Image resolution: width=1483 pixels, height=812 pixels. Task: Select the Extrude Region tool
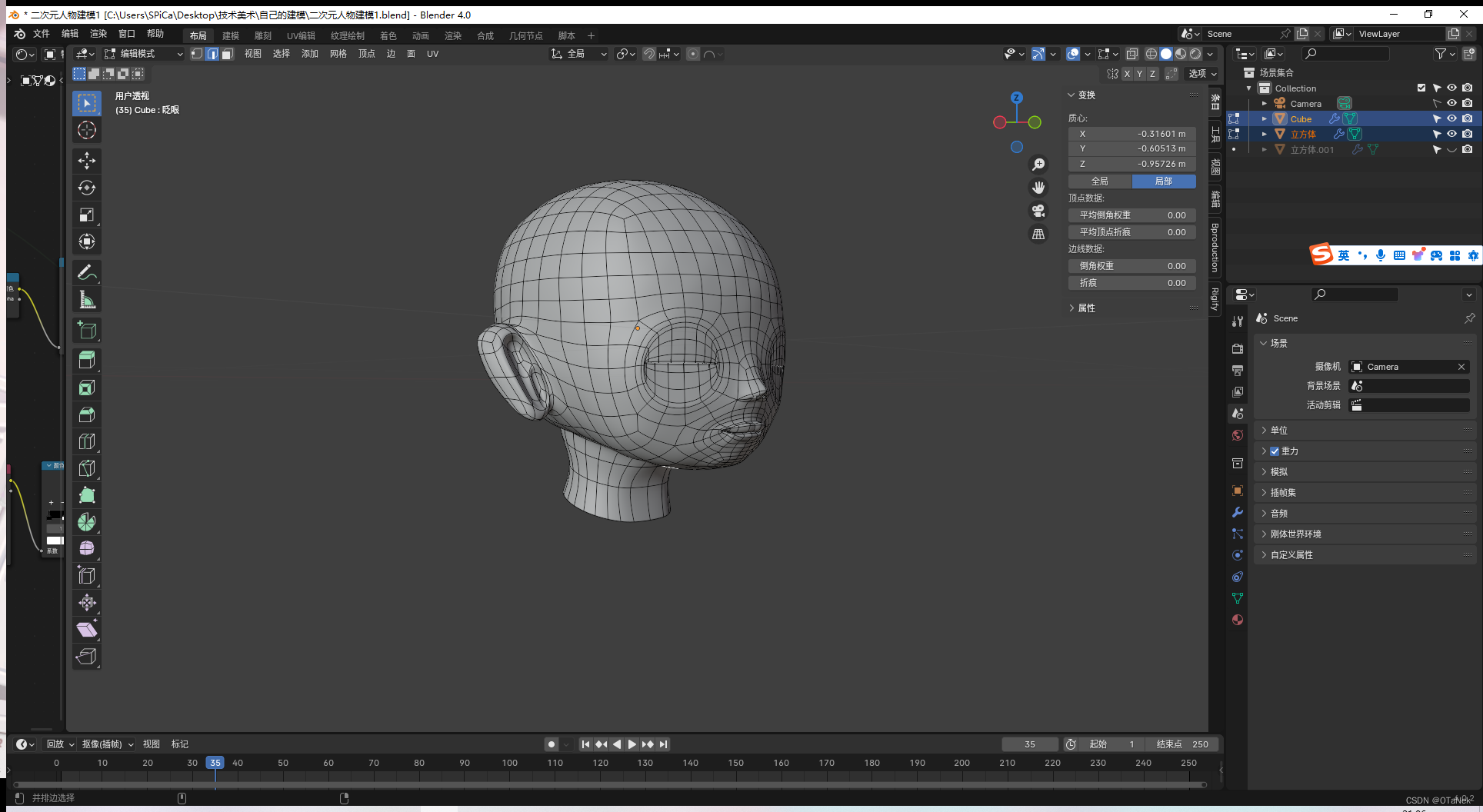87,360
